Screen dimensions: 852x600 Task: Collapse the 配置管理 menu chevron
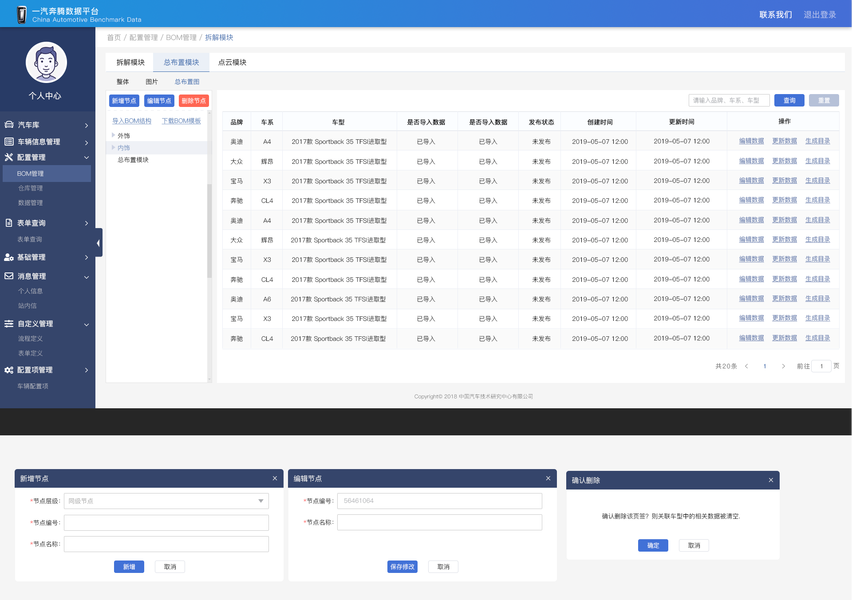click(86, 158)
